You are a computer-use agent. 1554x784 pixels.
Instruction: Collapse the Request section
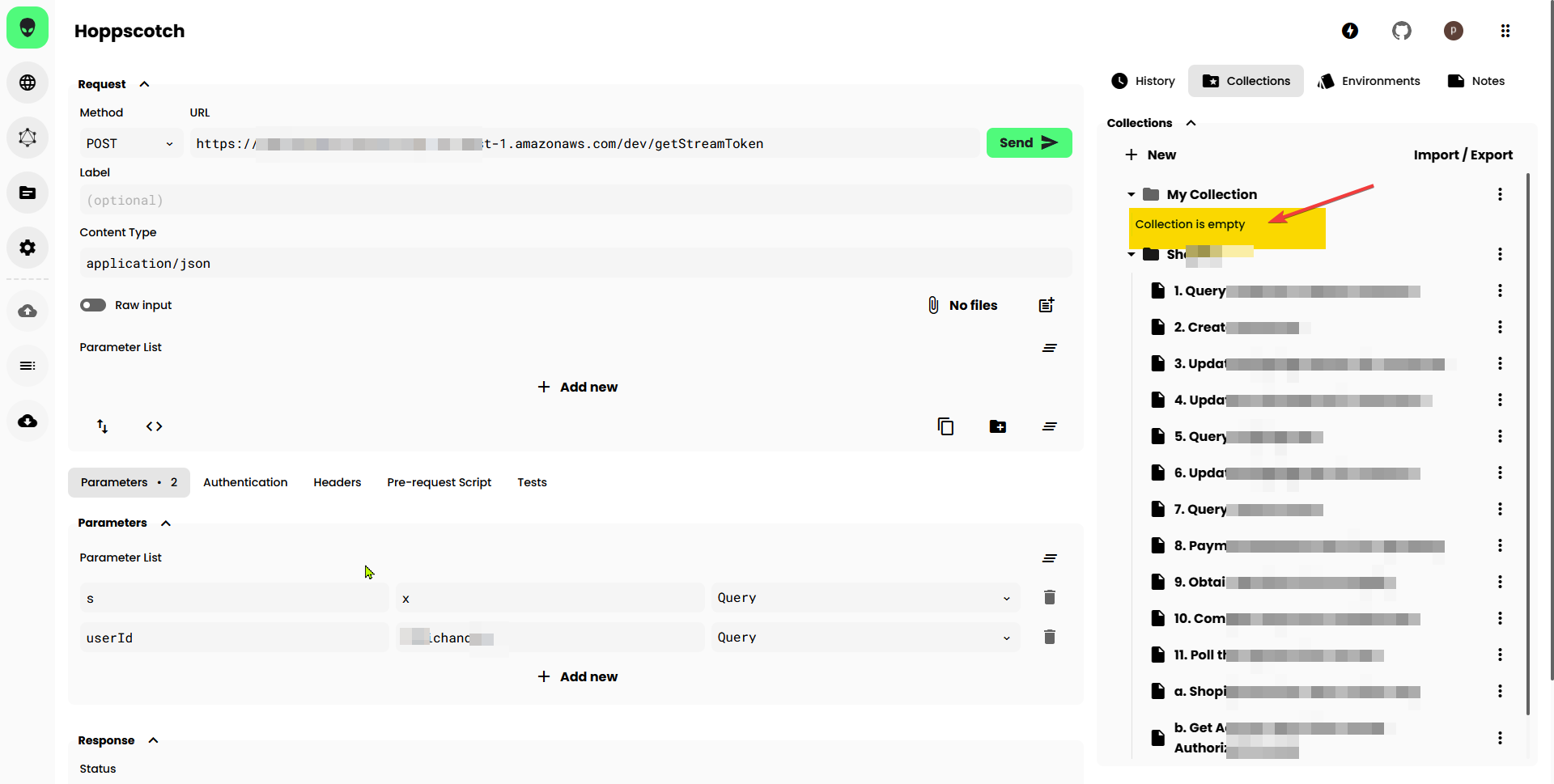tap(145, 84)
